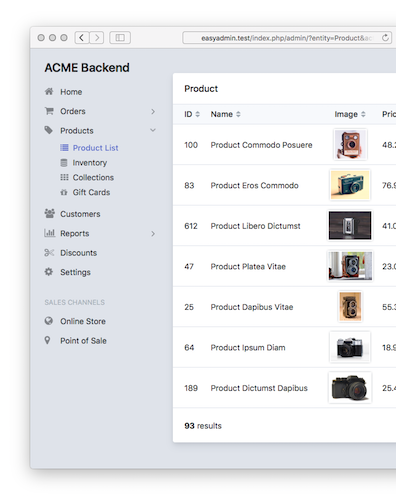This screenshot has height=500, width=396.
Task: Click the Reports bar chart icon
Action: [x=49, y=233]
